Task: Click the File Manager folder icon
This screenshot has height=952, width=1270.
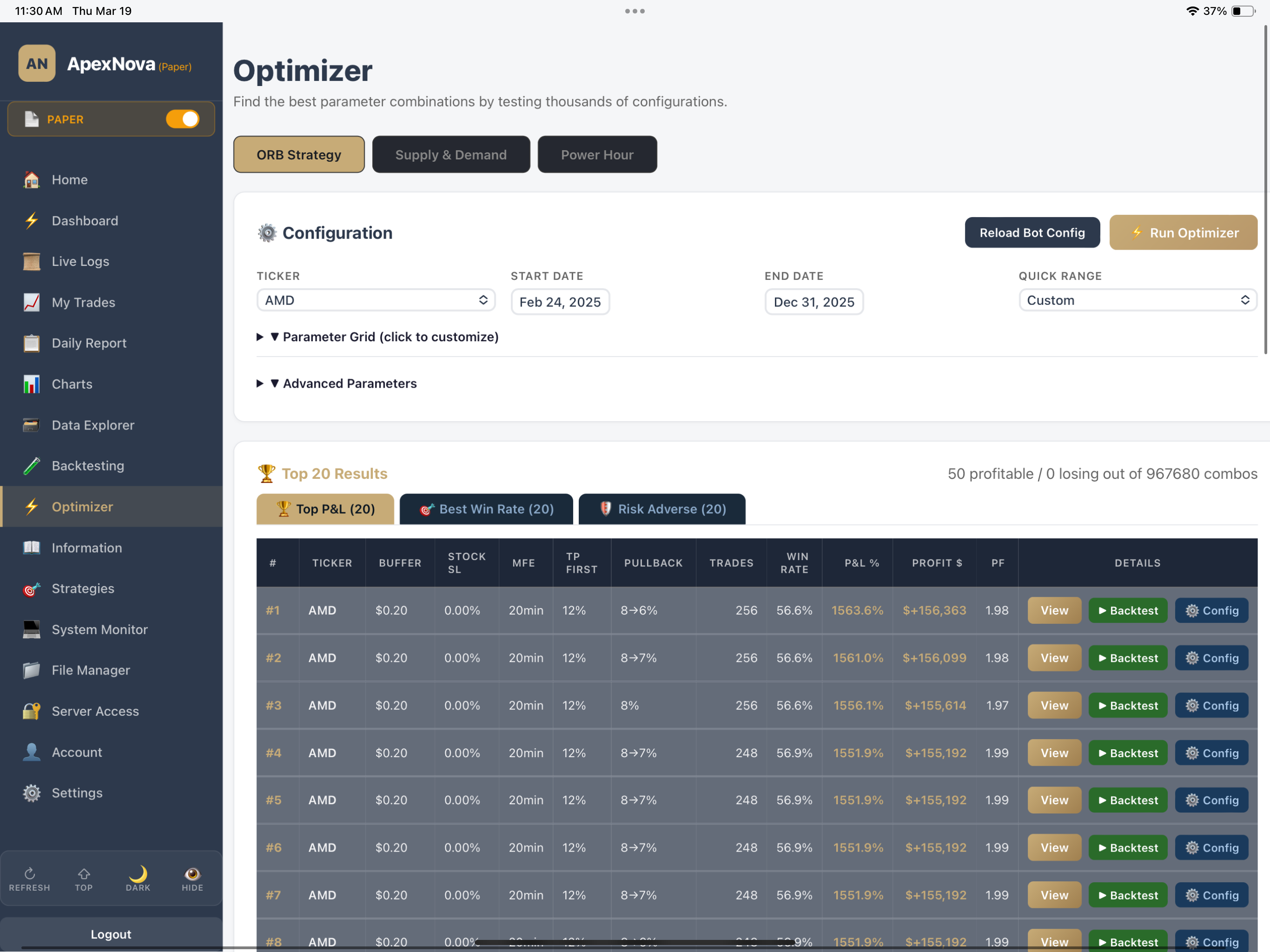Action: [x=32, y=670]
